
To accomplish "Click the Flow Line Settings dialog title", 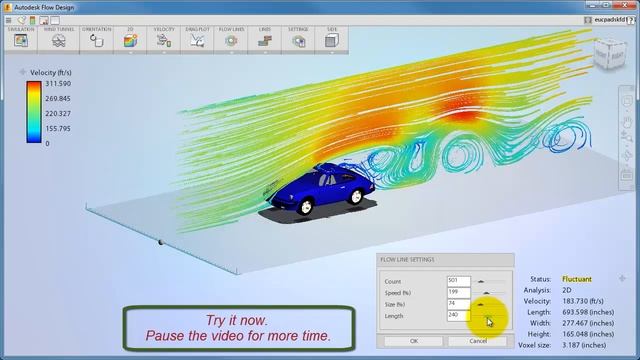I will [407, 260].
